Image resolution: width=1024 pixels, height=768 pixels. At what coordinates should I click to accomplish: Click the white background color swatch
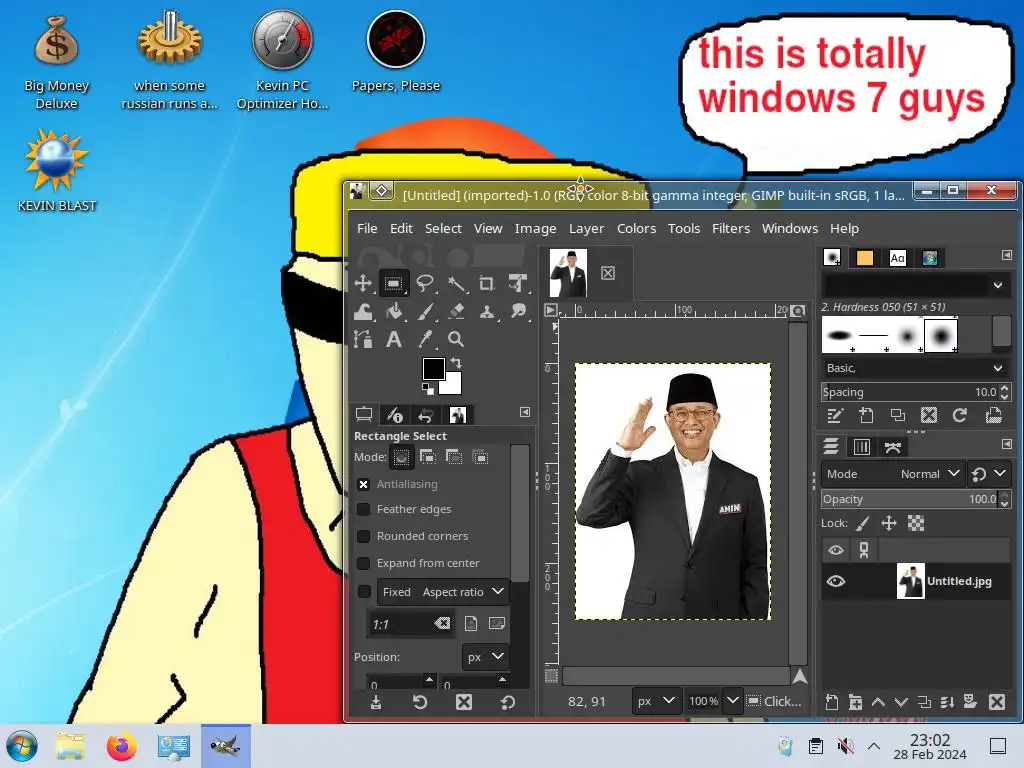click(x=453, y=386)
